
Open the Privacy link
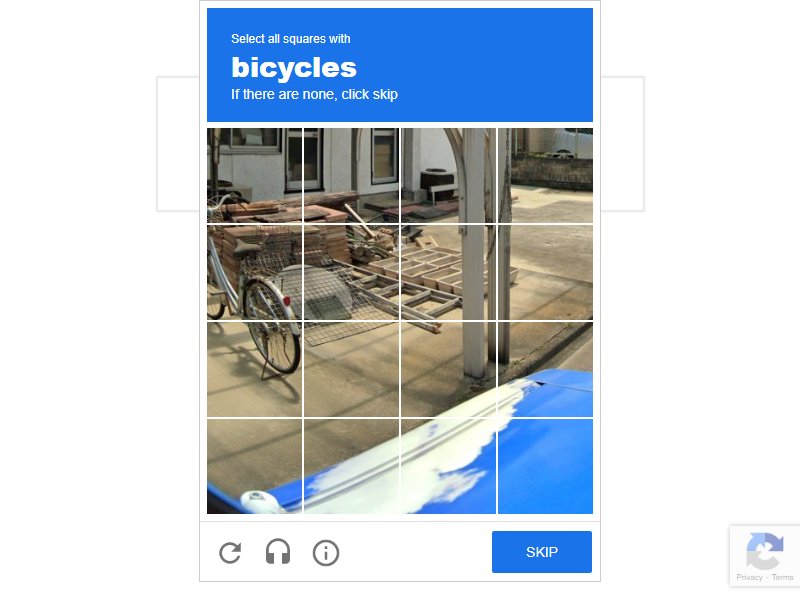point(749,578)
